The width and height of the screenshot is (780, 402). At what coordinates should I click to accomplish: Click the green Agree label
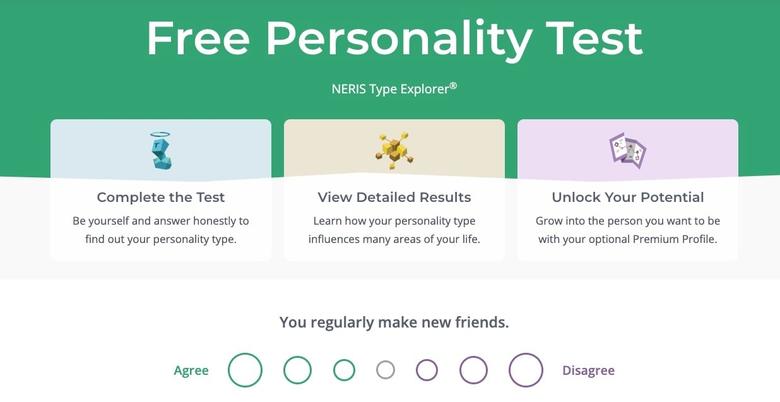[191, 371]
